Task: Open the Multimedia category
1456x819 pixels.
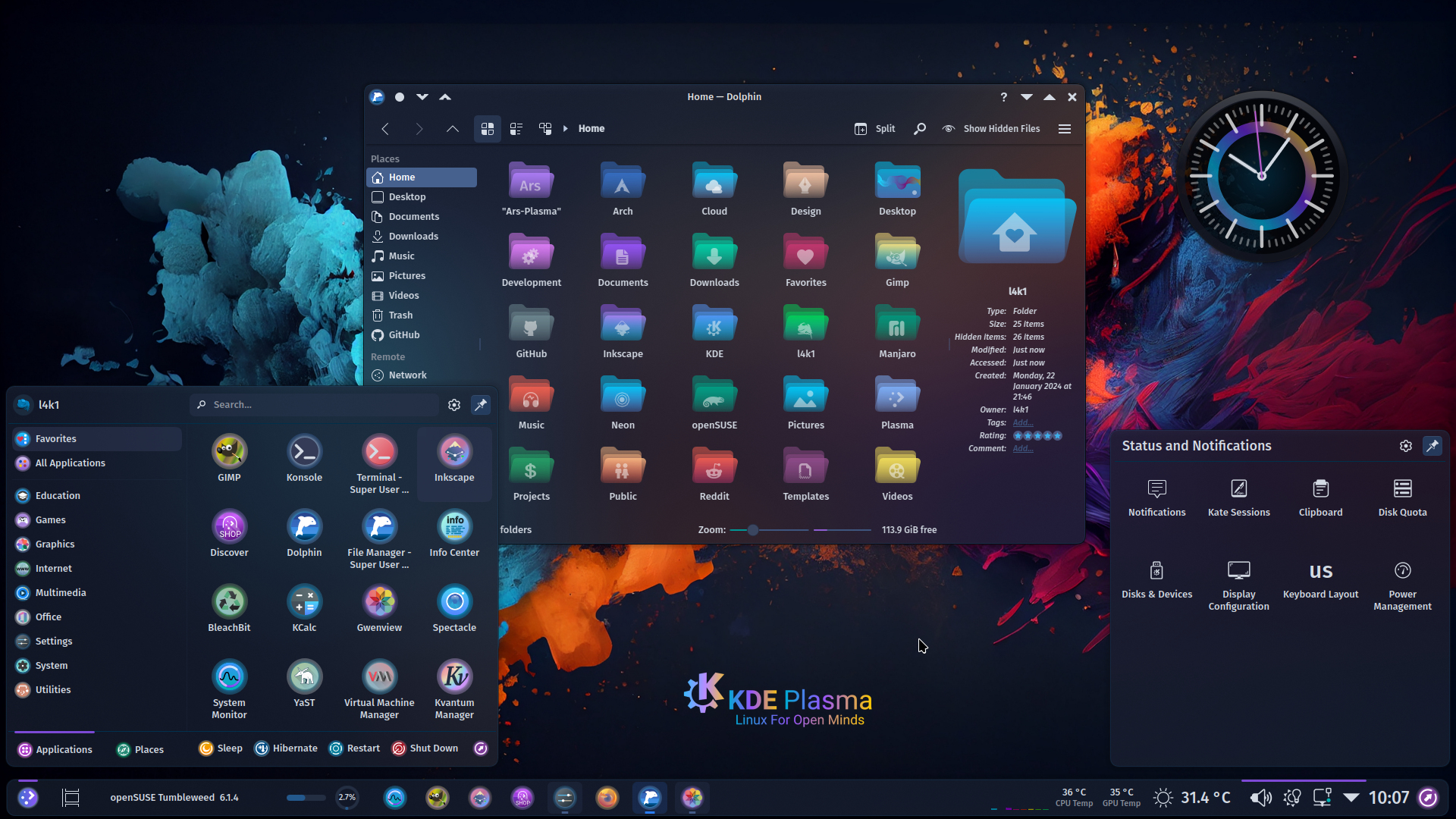Action: point(97,593)
